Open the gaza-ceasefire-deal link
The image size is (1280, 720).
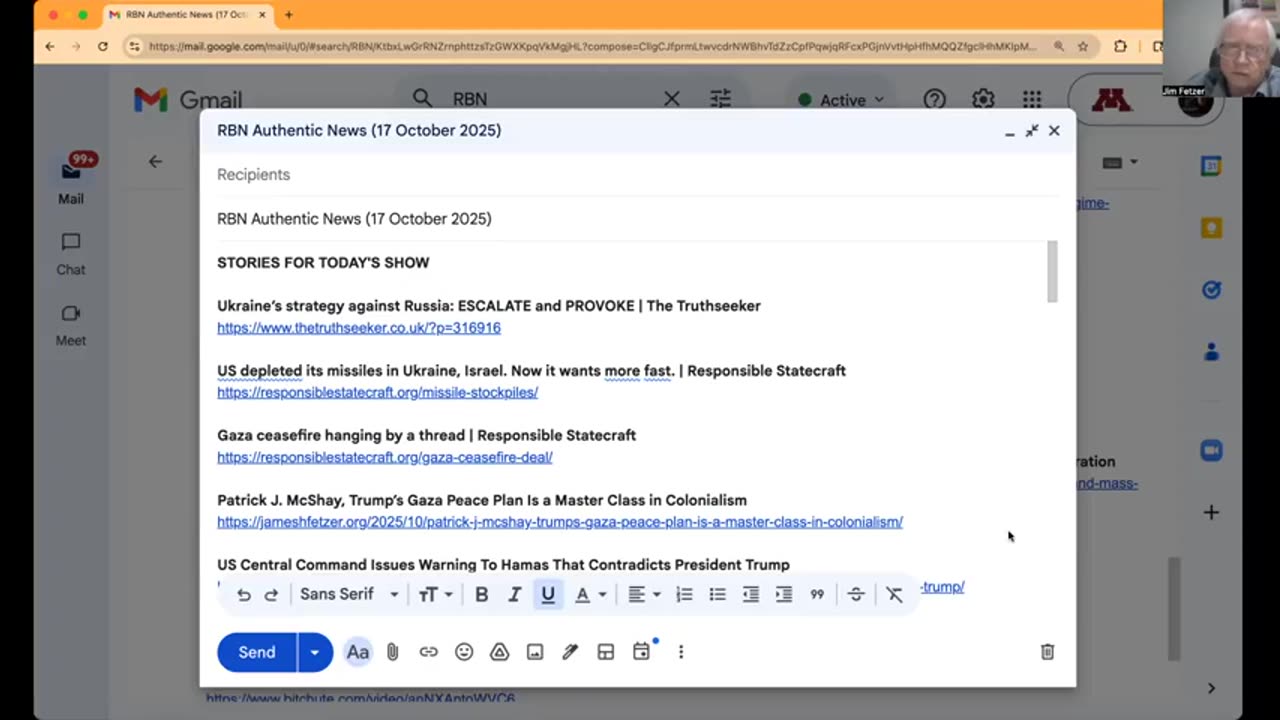tap(385, 458)
